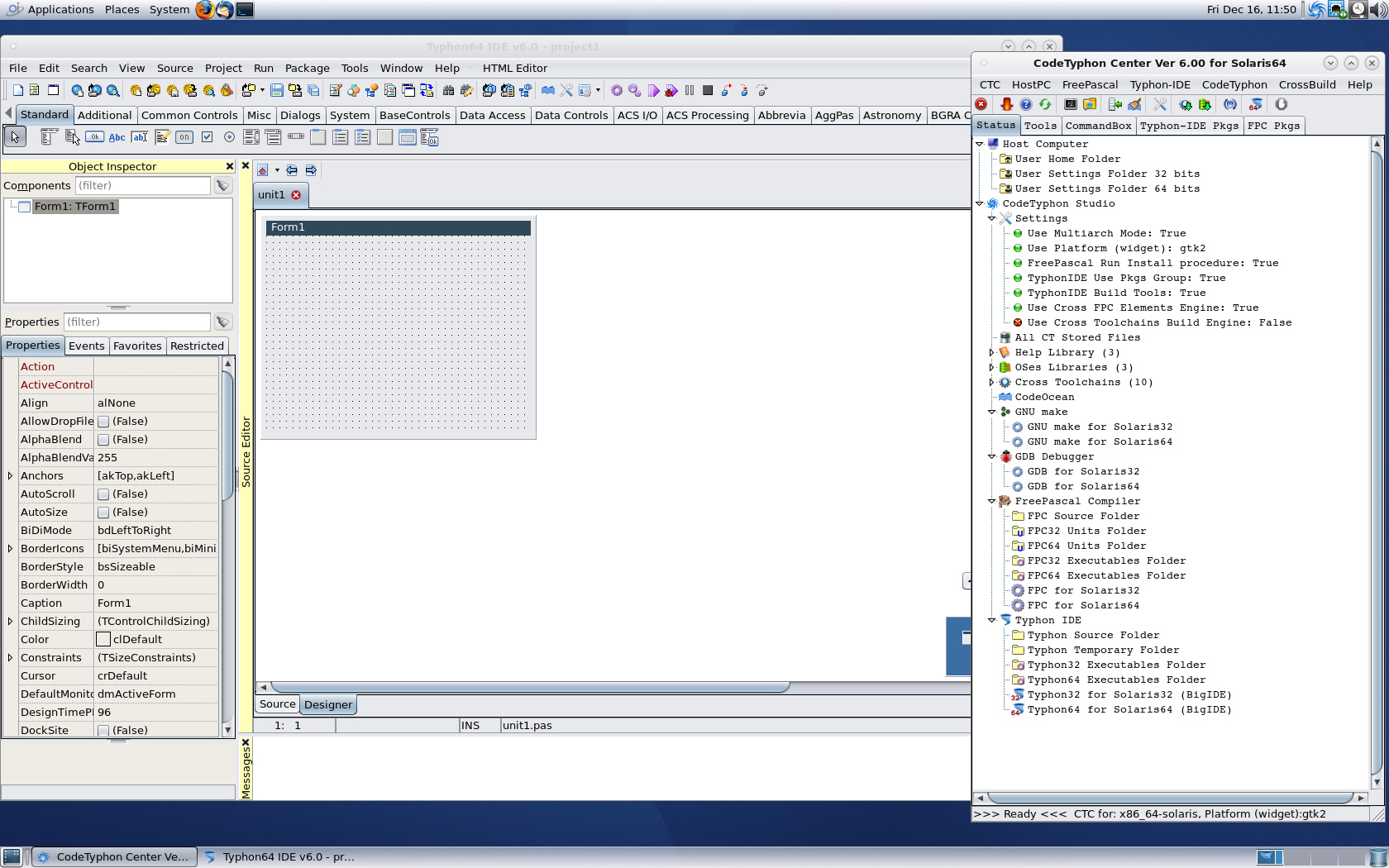Click the broom clean icon in CodeTyphon Center toolbar

(x=1134, y=104)
